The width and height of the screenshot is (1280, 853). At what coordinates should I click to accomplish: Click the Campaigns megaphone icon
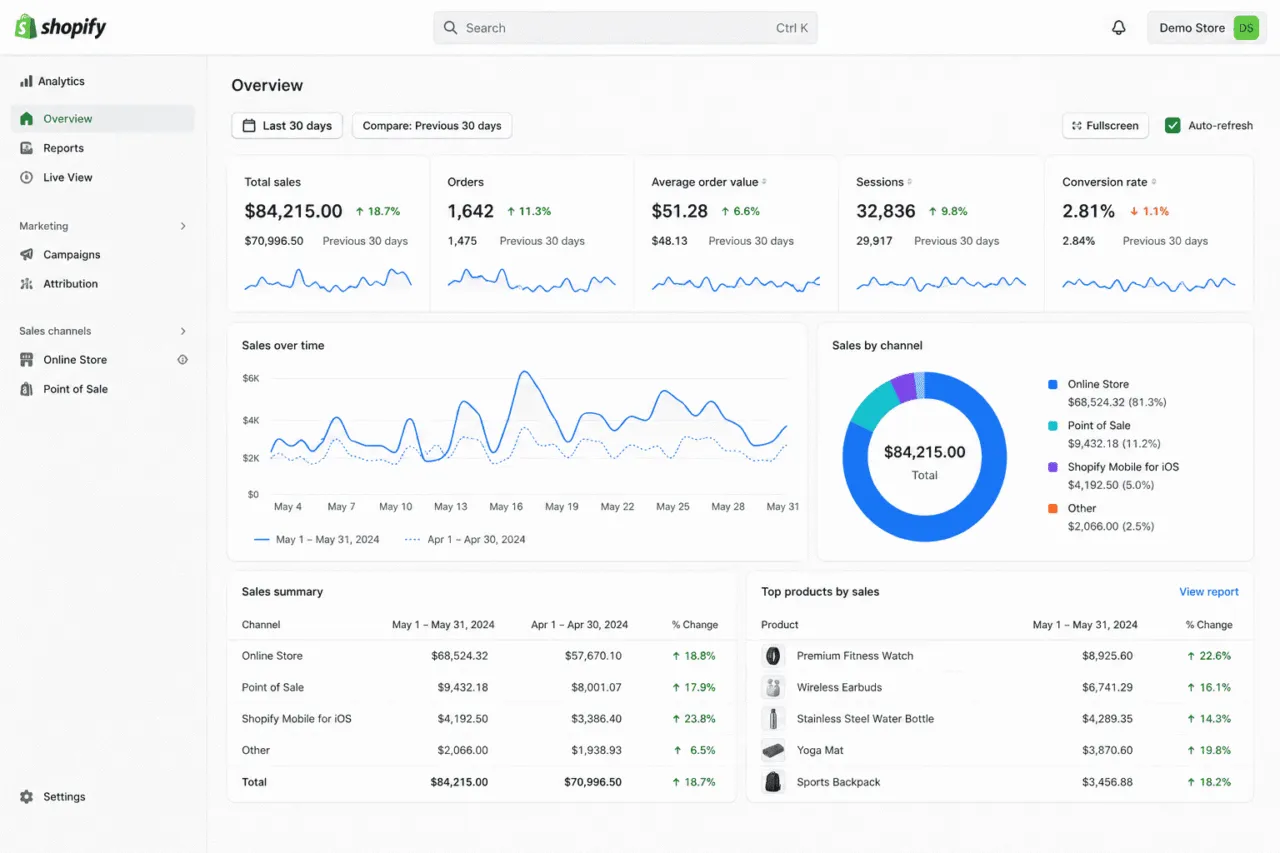27,255
